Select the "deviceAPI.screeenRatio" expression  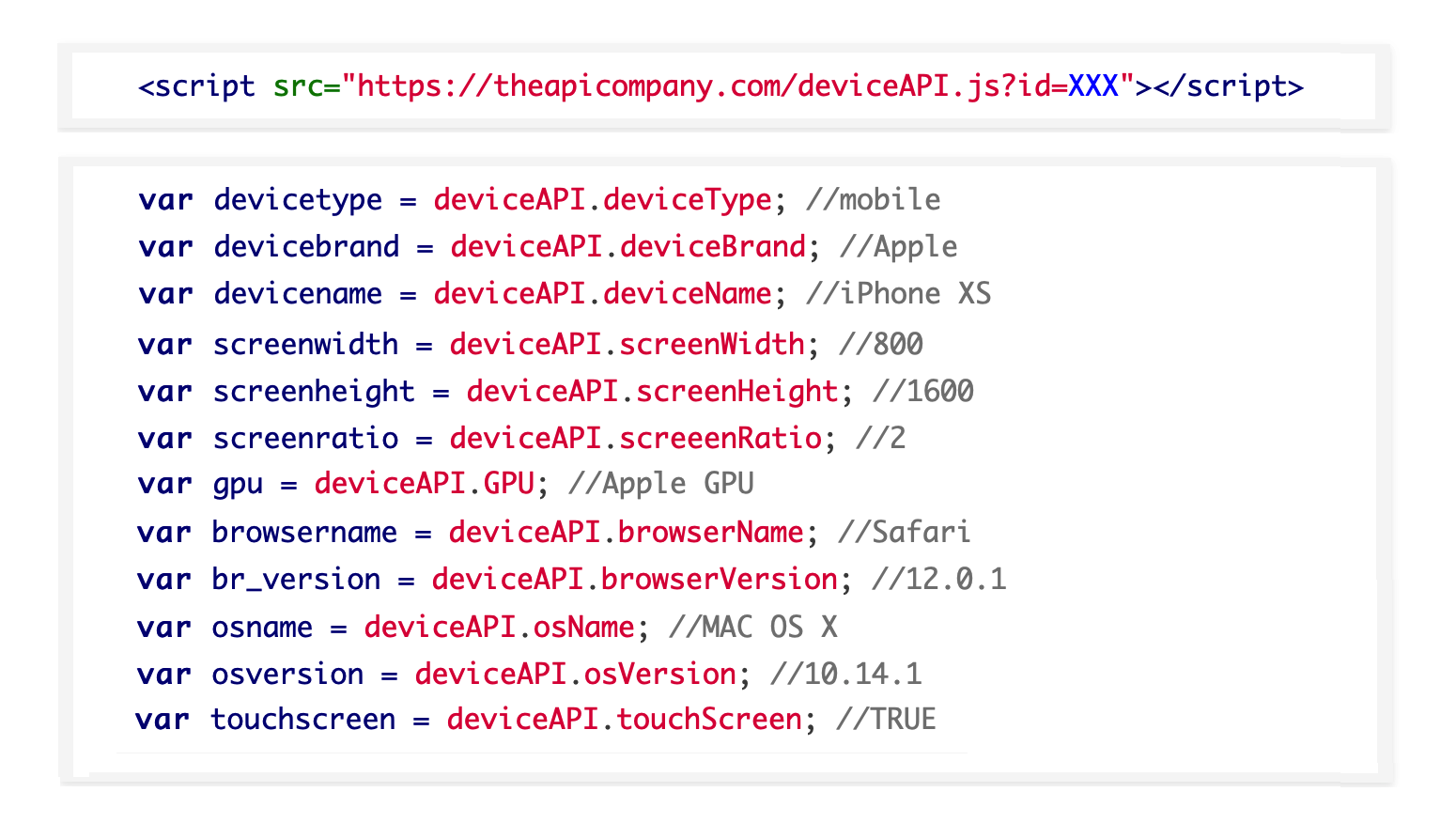(635, 439)
